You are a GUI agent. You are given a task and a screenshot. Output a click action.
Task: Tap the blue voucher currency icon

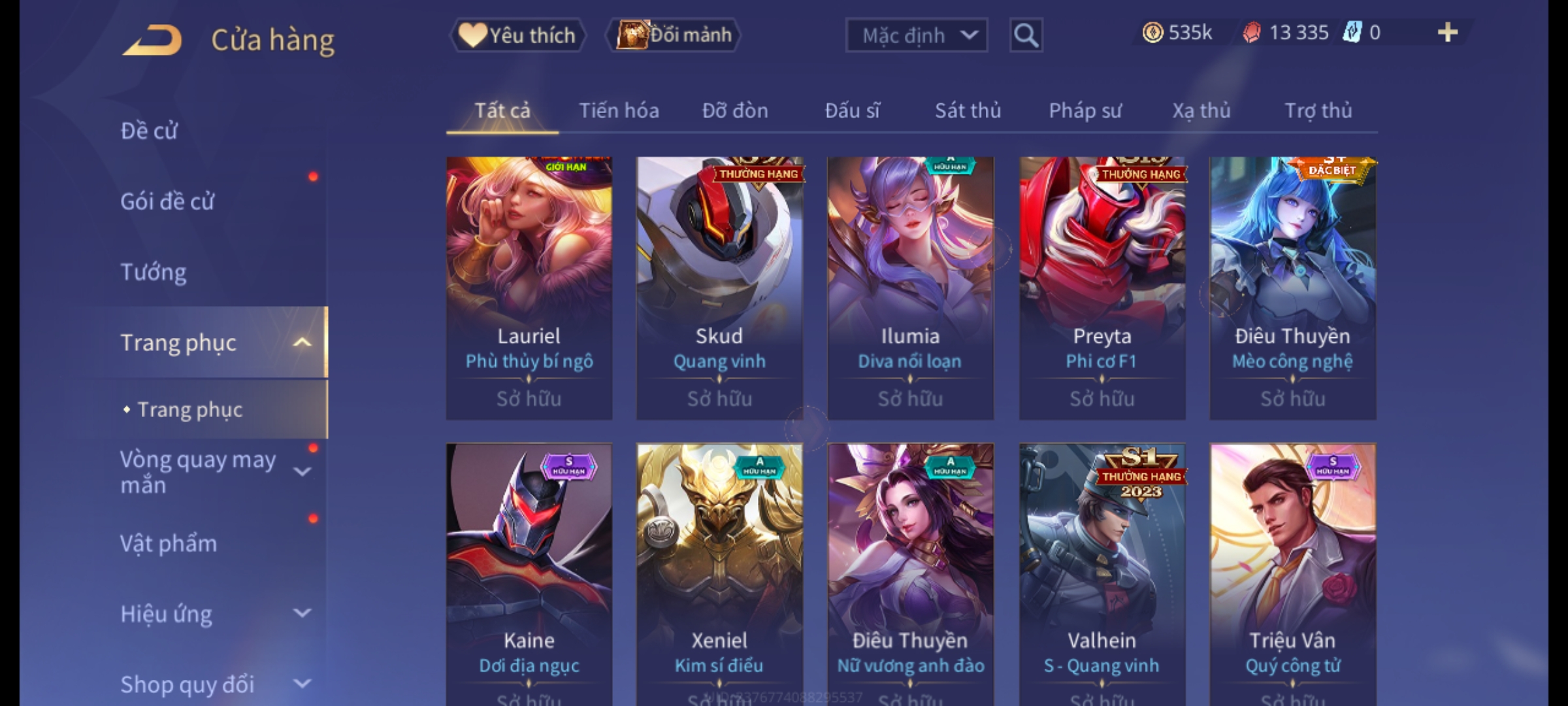pos(1352,33)
